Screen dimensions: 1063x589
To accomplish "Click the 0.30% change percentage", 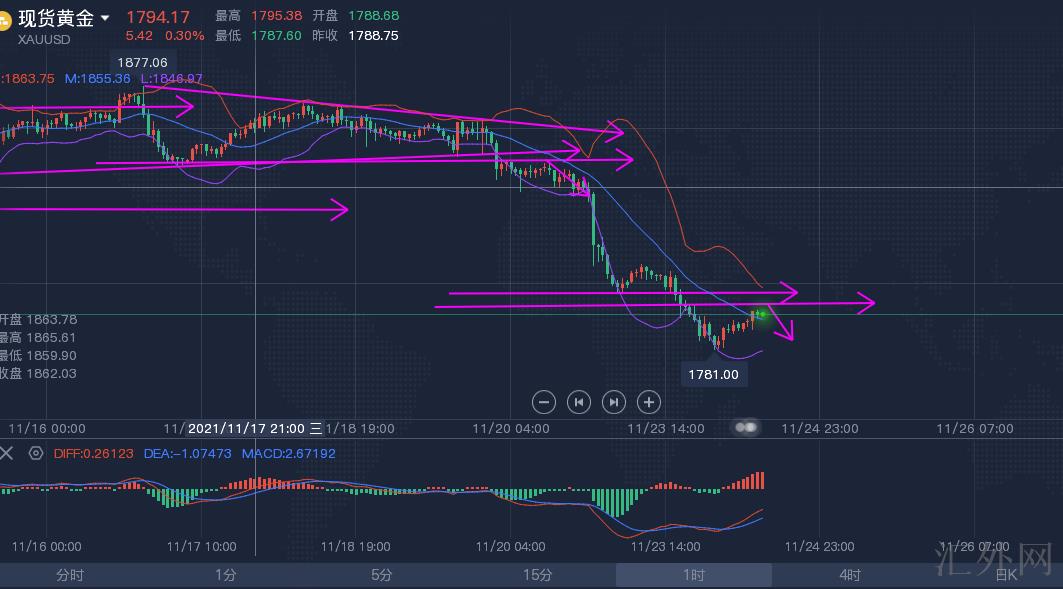I will [184, 36].
